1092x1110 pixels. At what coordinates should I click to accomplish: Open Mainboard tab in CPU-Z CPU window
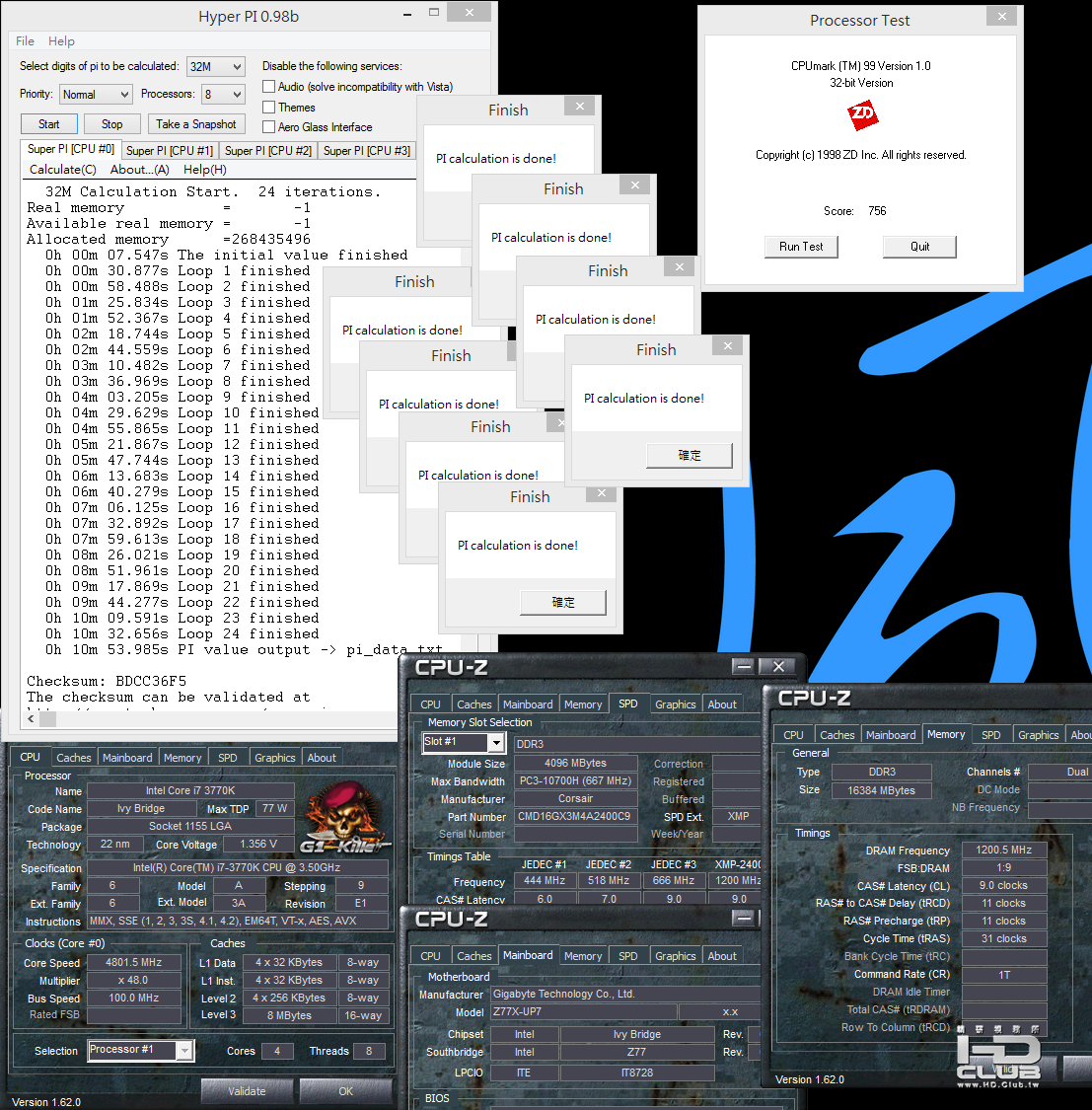[x=127, y=758]
